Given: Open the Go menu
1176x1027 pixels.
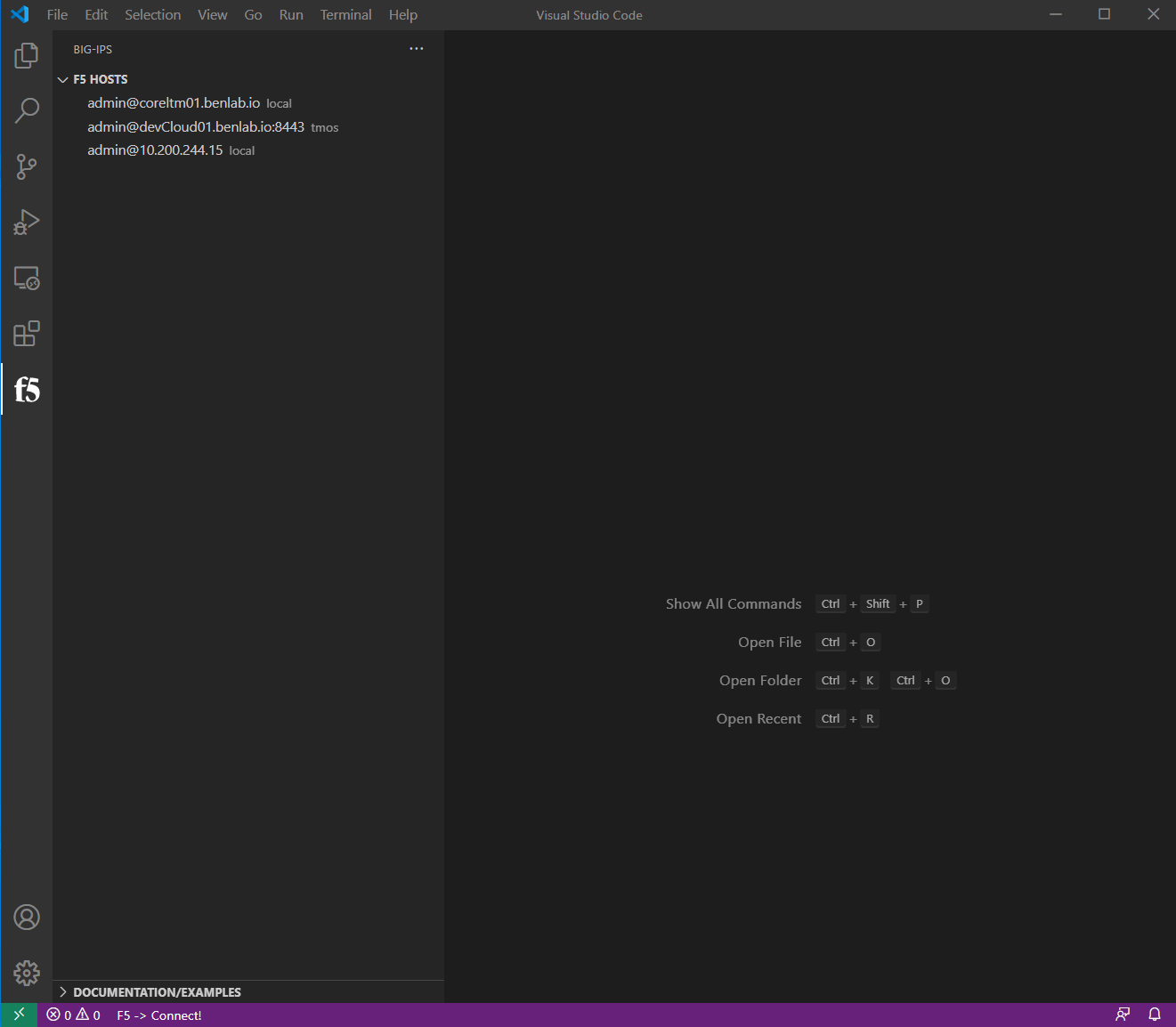Looking at the screenshot, I should tap(254, 14).
